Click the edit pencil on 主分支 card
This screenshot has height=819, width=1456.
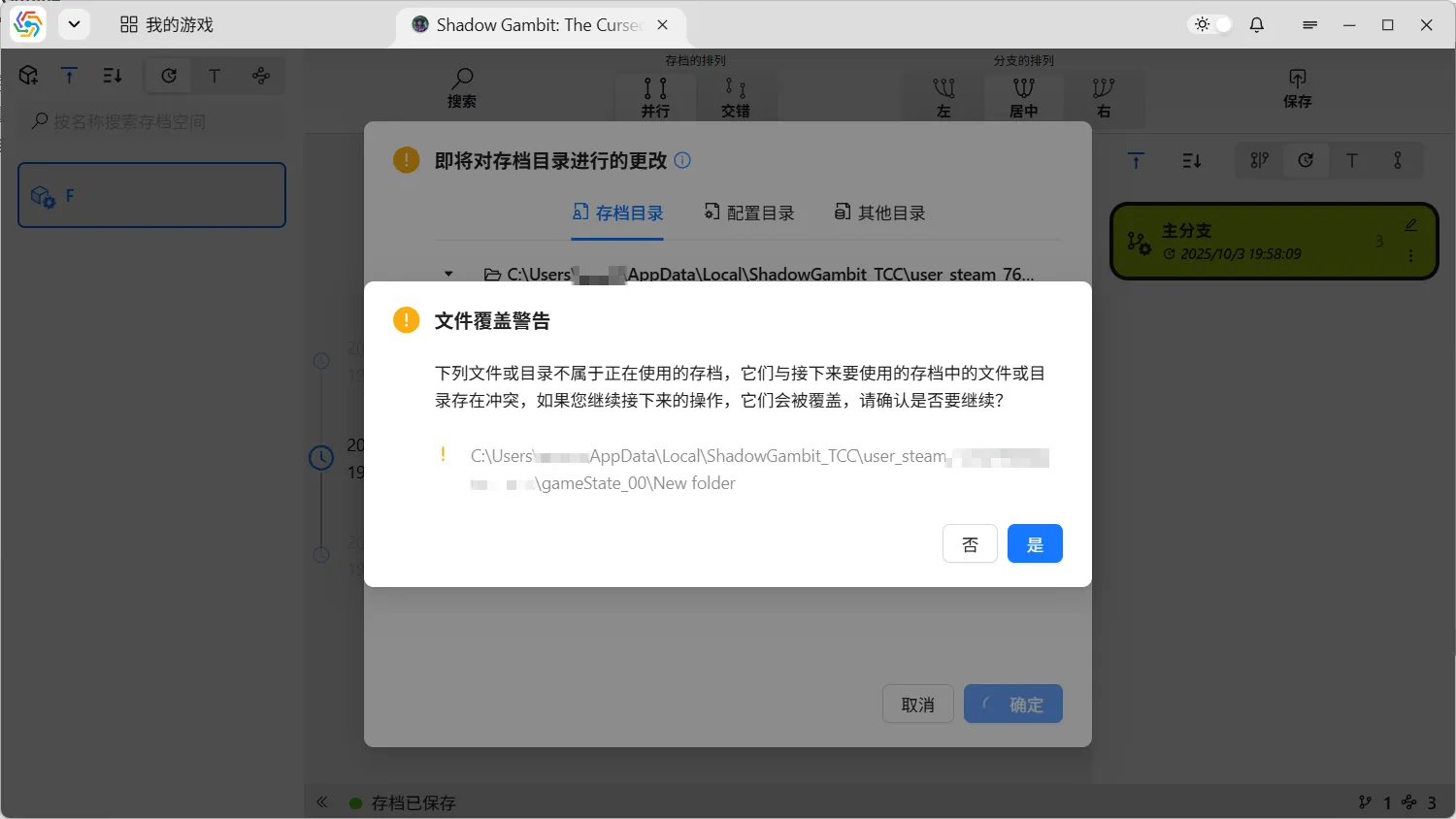click(1410, 225)
